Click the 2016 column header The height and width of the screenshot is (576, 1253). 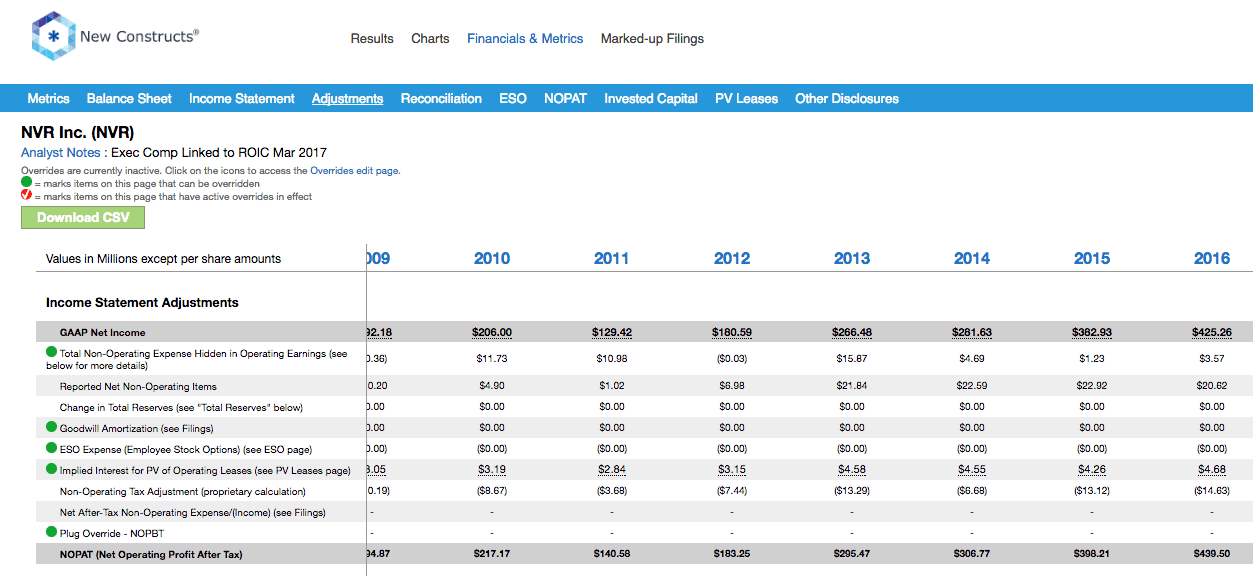coord(1212,258)
